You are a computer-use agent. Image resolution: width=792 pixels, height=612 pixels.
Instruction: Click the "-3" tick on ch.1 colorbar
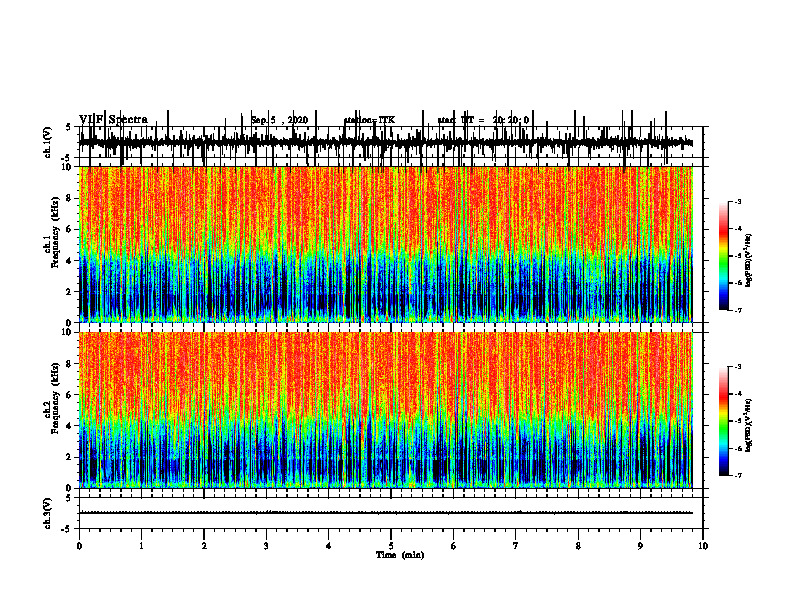tap(738, 202)
